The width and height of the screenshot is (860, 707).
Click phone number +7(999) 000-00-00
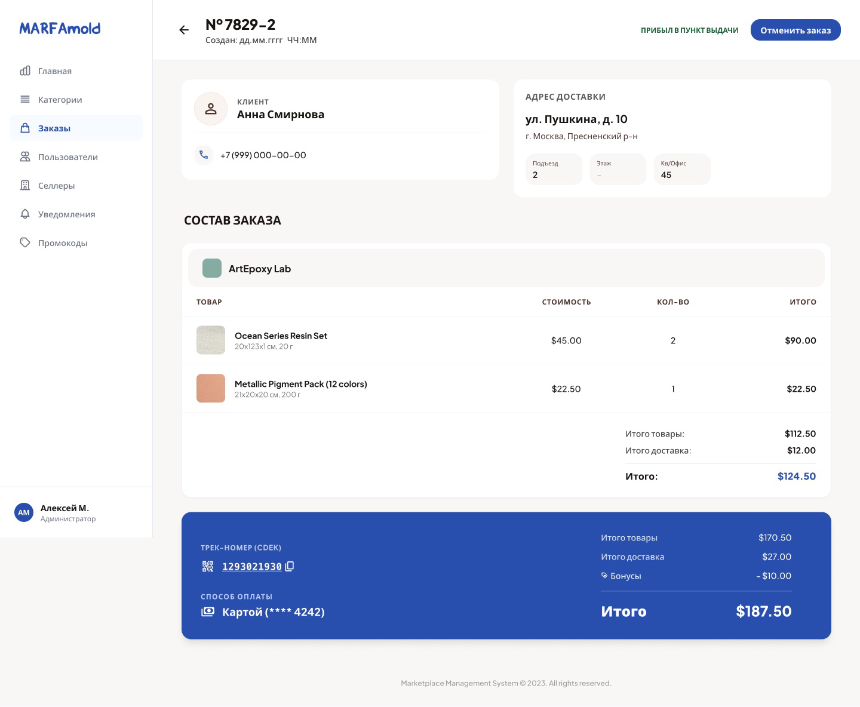pos(263,155)
